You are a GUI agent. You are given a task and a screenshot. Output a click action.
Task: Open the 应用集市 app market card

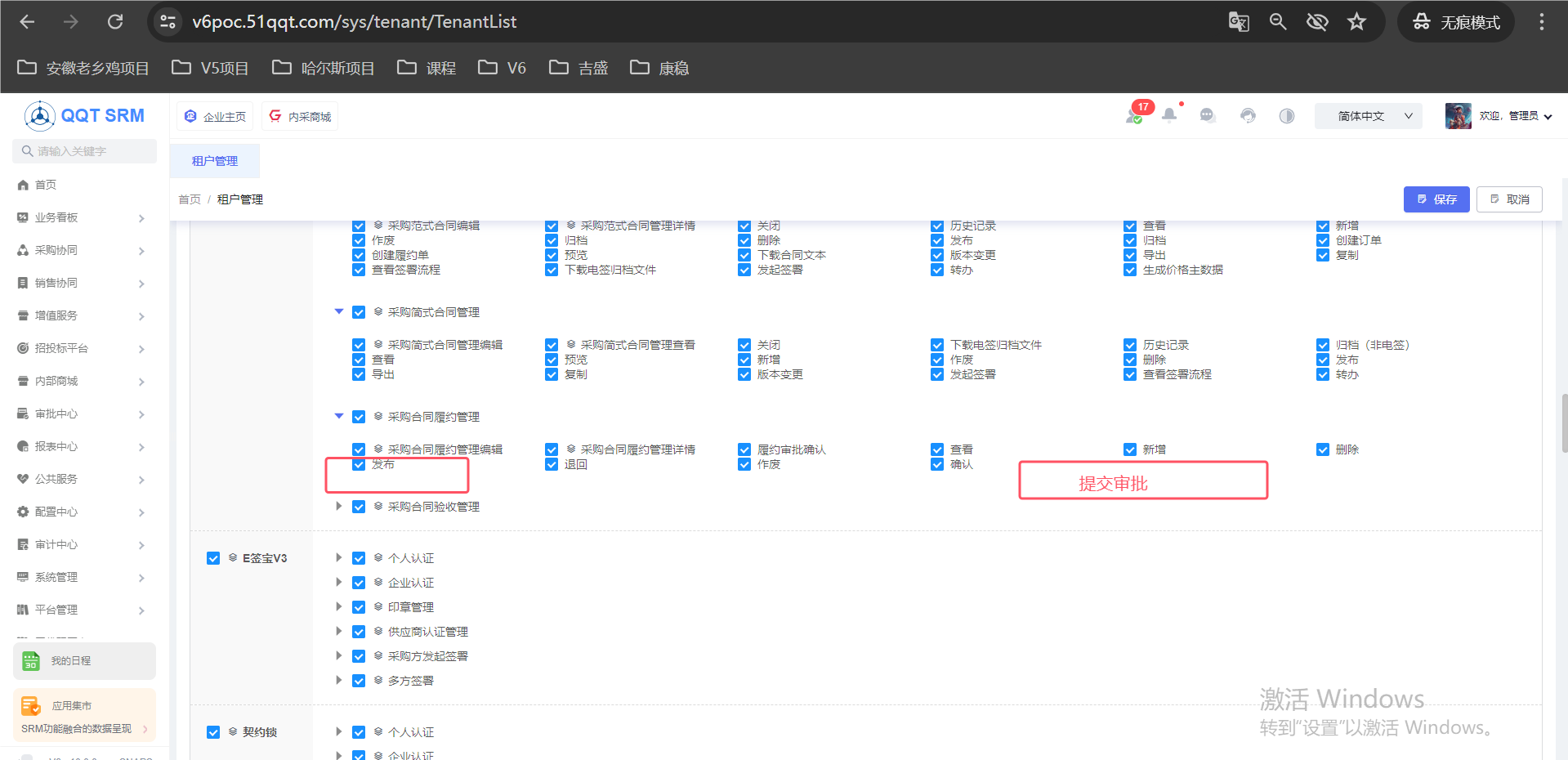coord(84,715)
